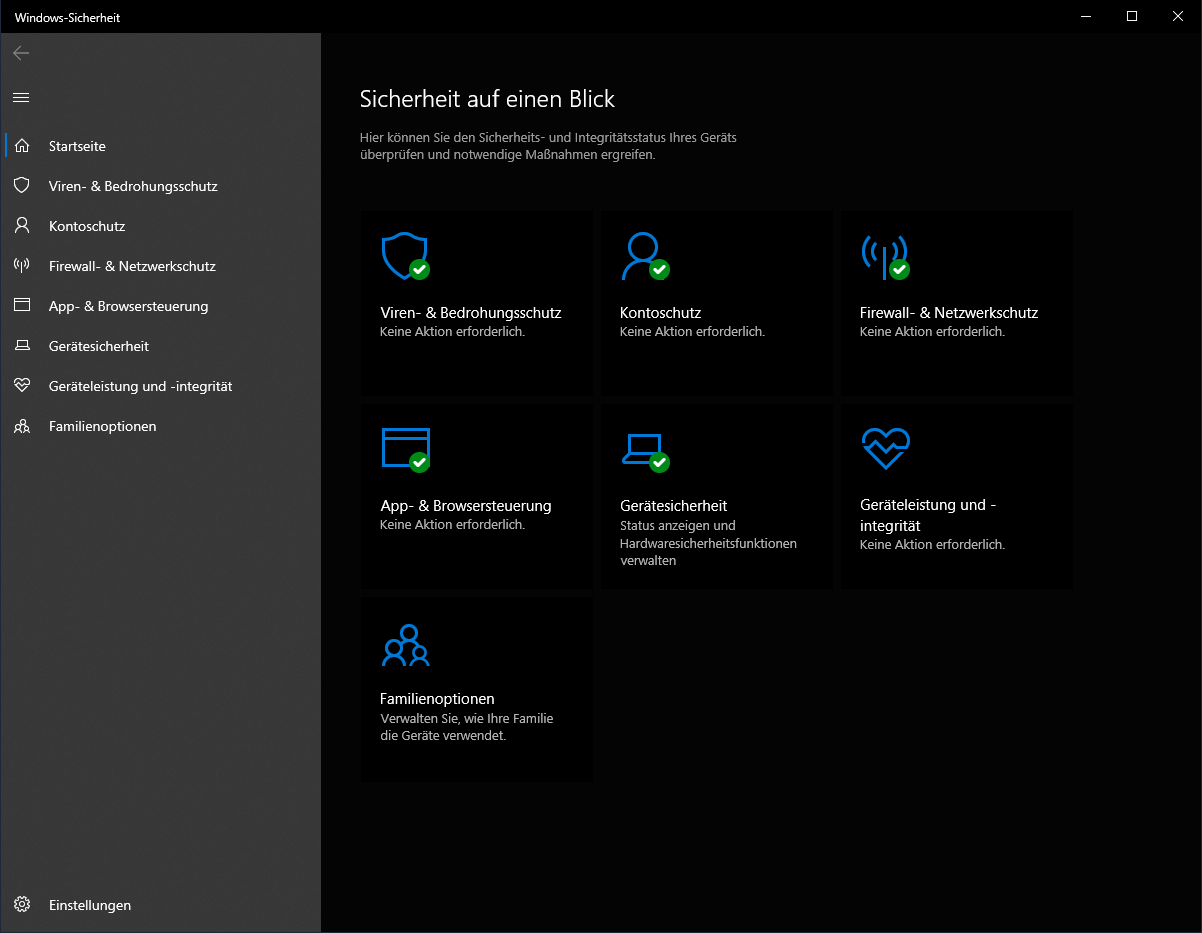Minimize the Windows-Sicherheit window

[1086, 16]
